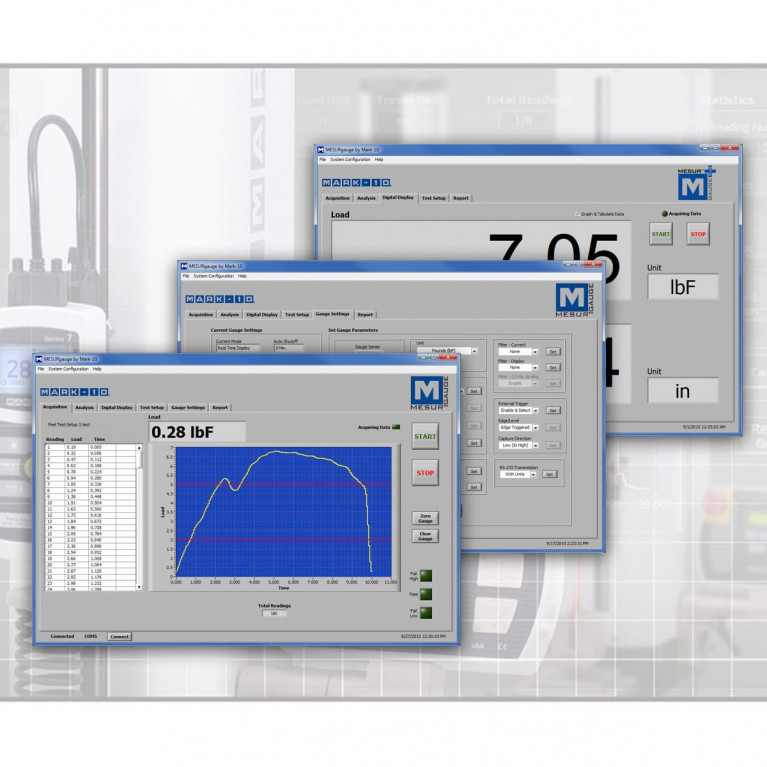This screenshot has height=767, width=767.
Task: Select reading row 10 in the data table
Action: pos(90,502)
